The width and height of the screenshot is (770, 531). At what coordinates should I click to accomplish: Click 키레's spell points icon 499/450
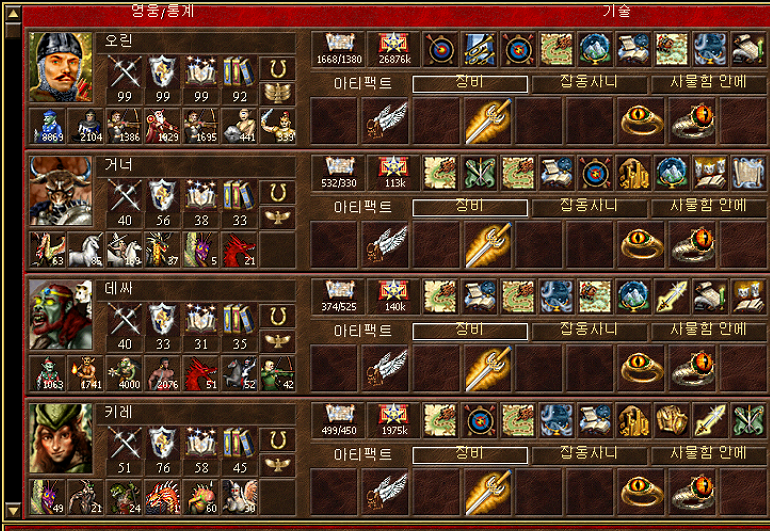pyautogui.click(x=339, y=420)
